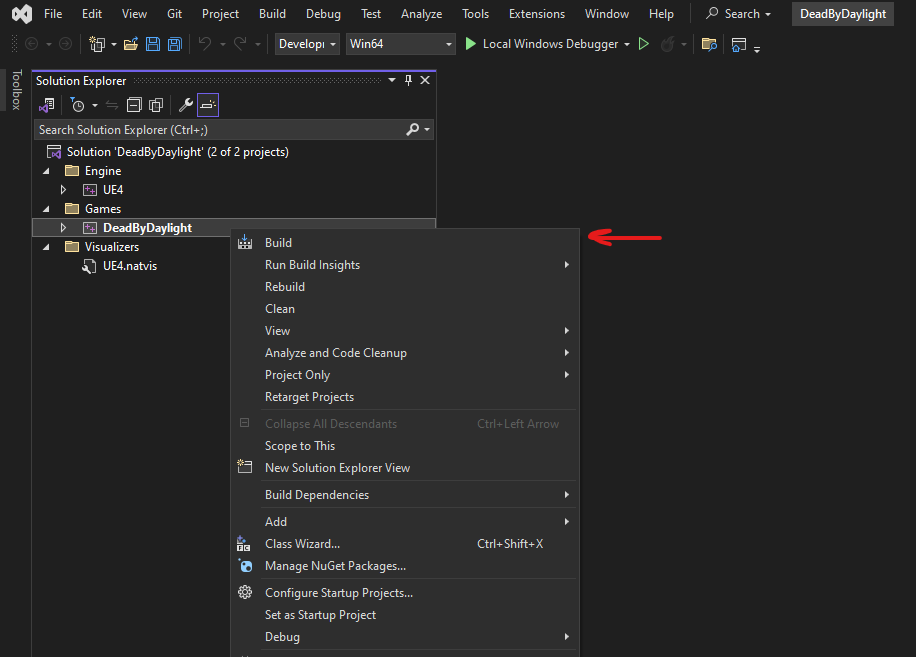
Task: Collapse the Engine folder
Action: 44,170
